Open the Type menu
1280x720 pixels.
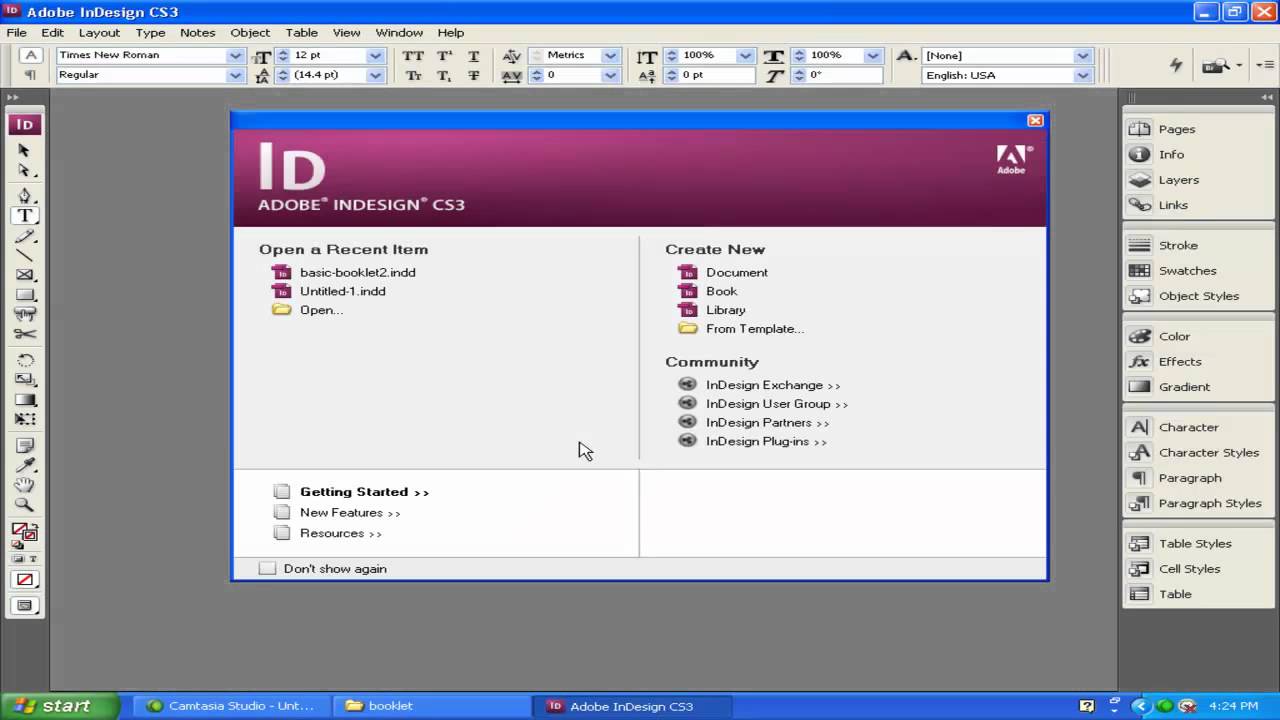tap(150, 32)
